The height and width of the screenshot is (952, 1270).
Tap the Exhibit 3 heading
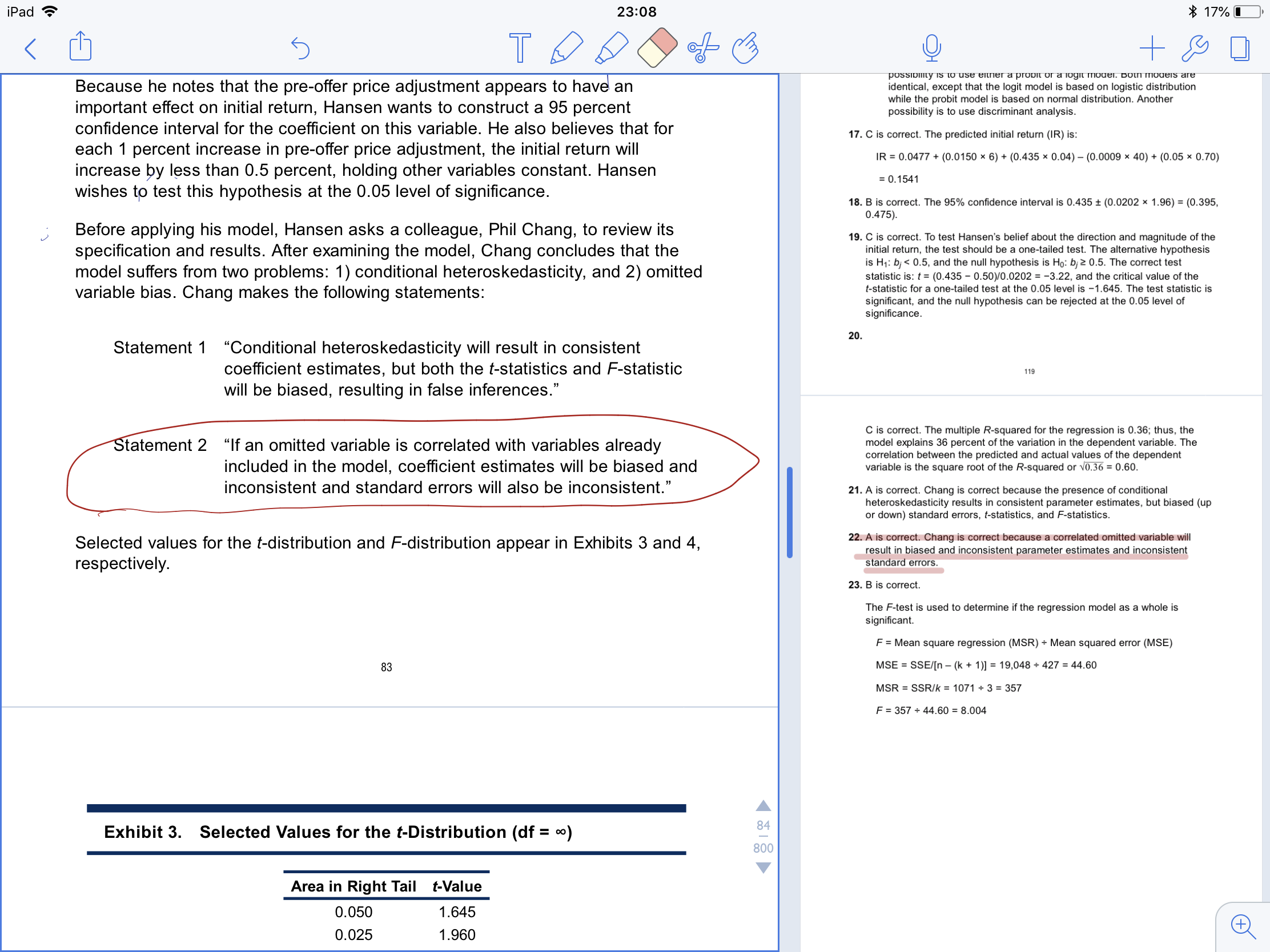[x=337, y=832]
